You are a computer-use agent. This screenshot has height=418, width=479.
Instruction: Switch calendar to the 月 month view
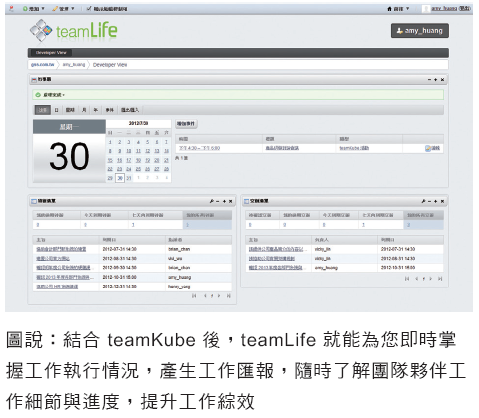click(84, 110)
